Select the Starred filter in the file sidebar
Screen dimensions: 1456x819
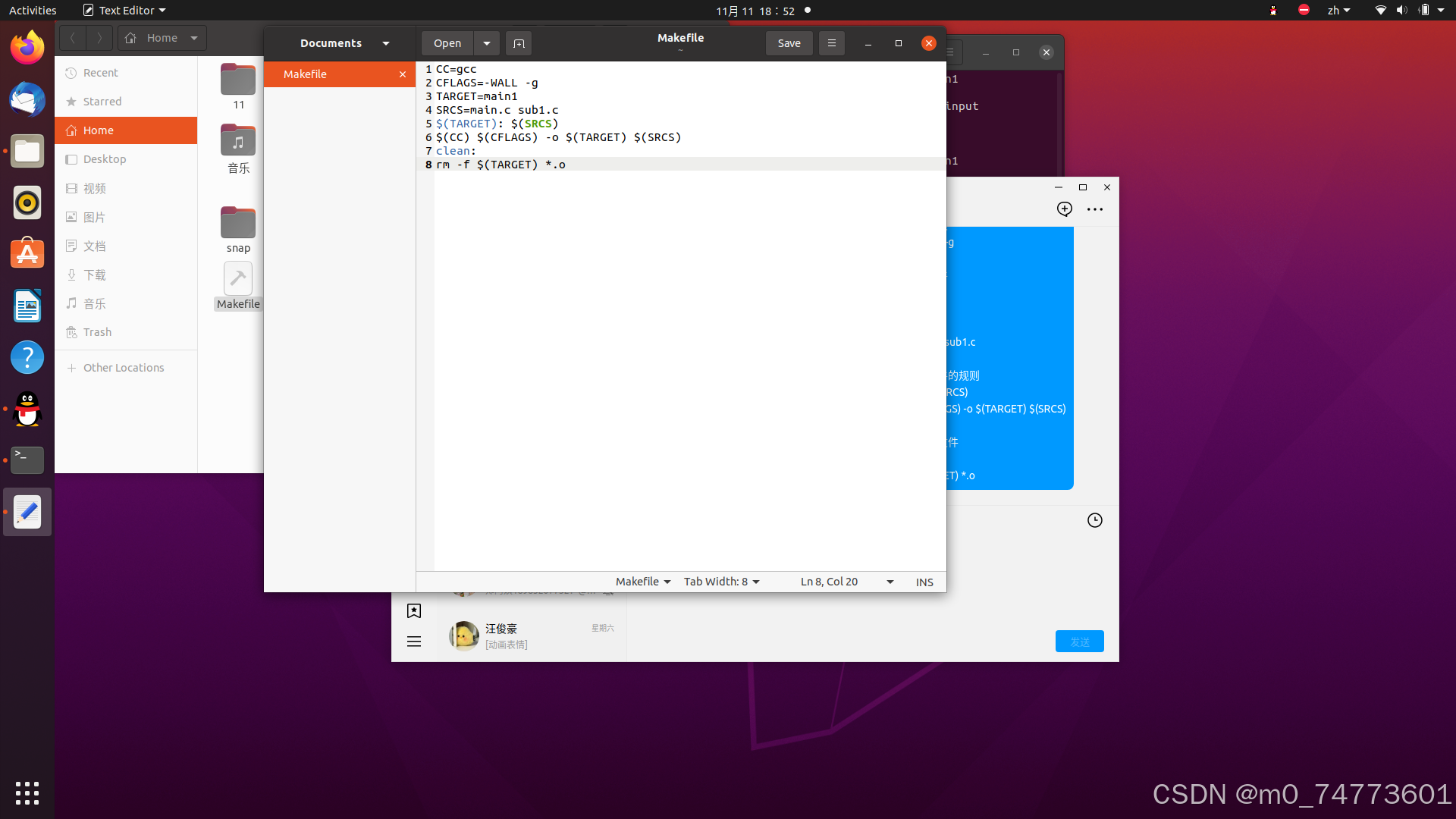pos(102,101)
